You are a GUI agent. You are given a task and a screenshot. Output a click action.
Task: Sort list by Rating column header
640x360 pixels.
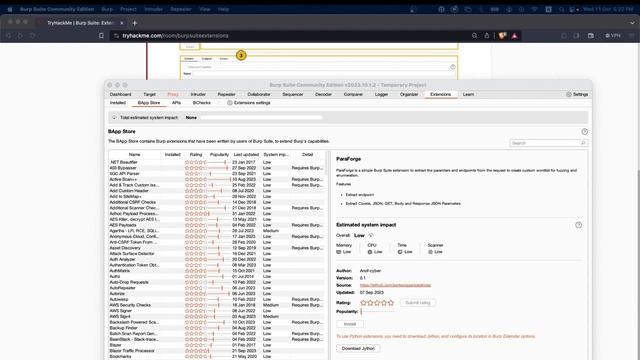click(196, 155)
